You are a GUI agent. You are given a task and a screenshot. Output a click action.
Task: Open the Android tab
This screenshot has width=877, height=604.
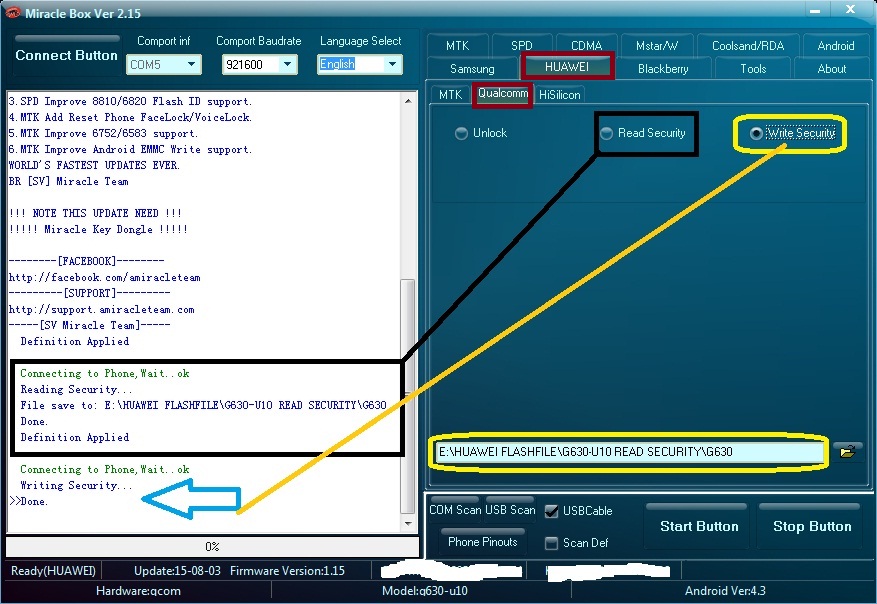836,46
